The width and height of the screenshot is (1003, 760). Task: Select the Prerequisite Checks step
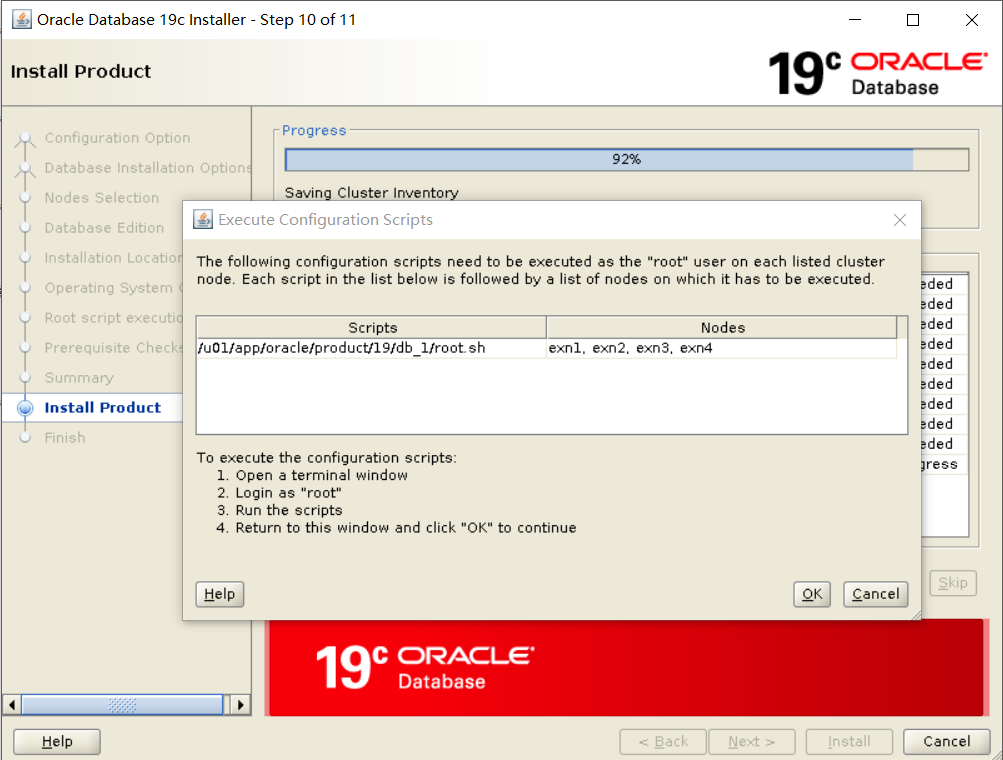pos(113,348)
